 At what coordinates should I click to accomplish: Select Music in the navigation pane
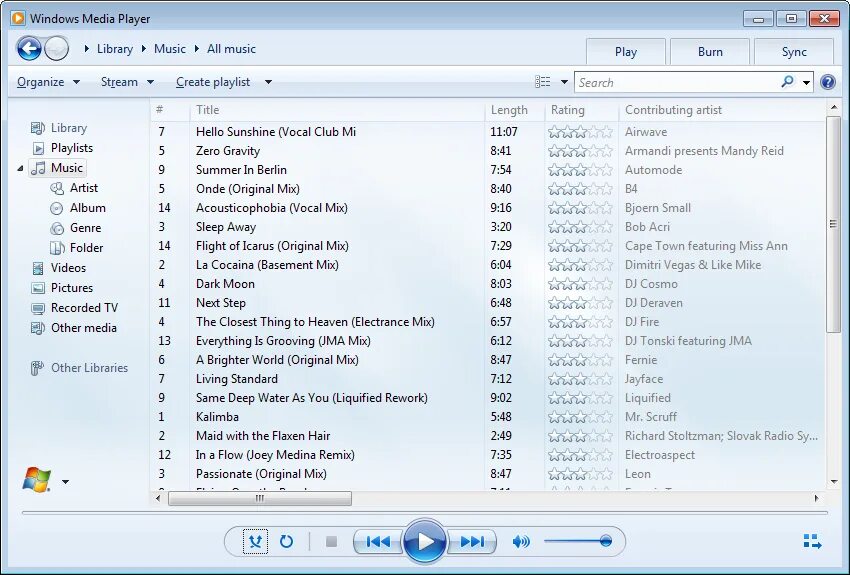[57, 168]
